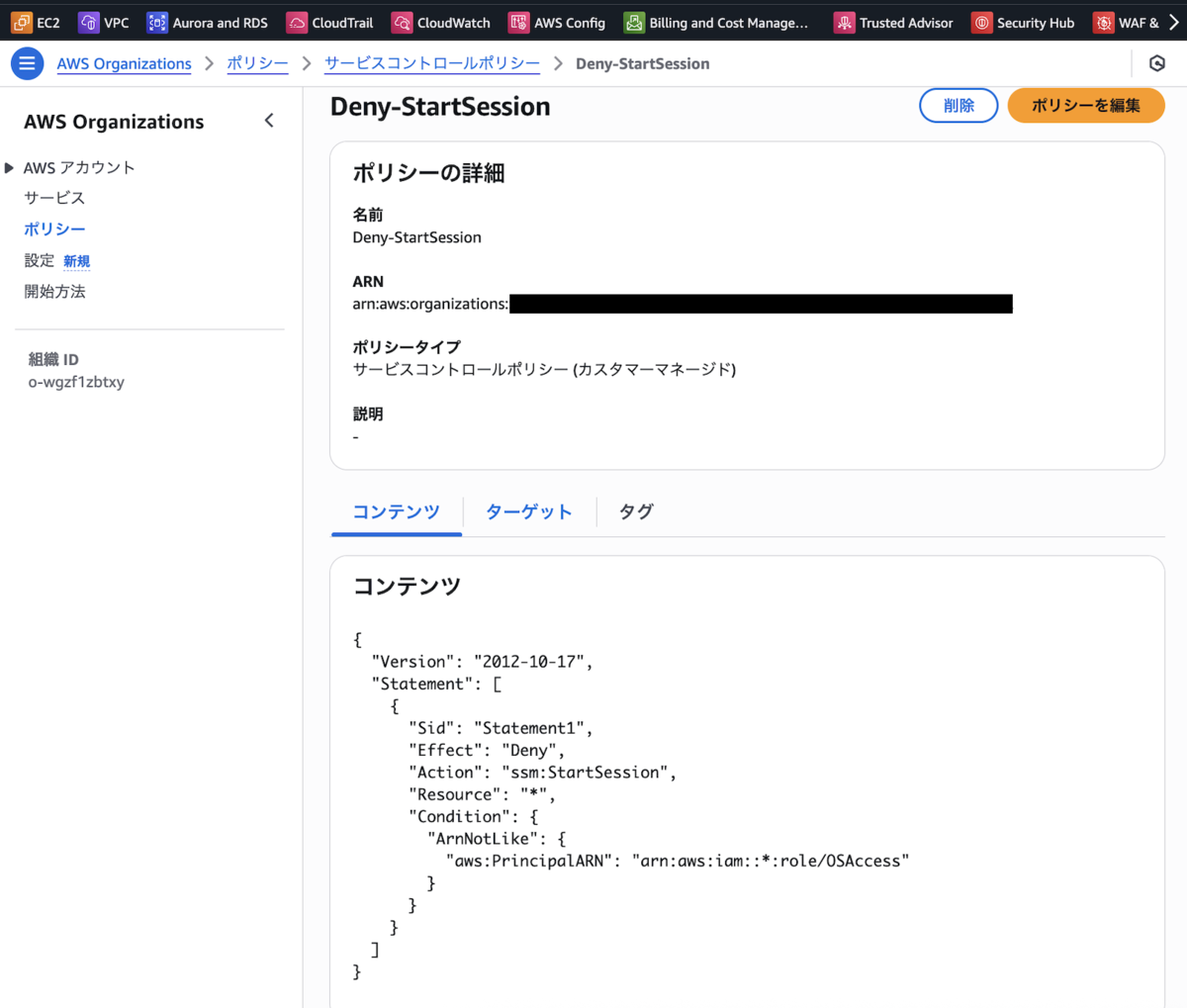Screen dimensions: 1187x1008
Task: Open the hexagon settings icon at top right
Action: (x=1157, y=63)
